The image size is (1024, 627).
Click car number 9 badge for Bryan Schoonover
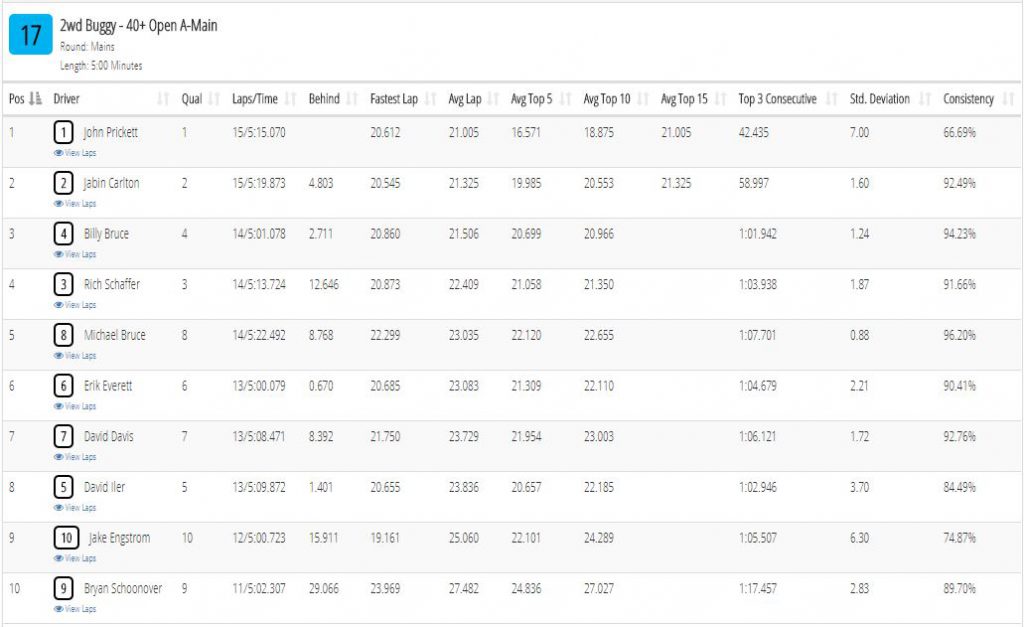pos(63,589)
